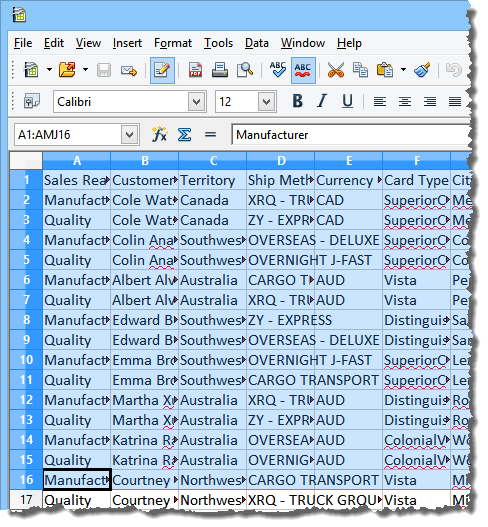Expand the font size dropdown
This screenshot has width=488, height=527.
coord(267,102)
